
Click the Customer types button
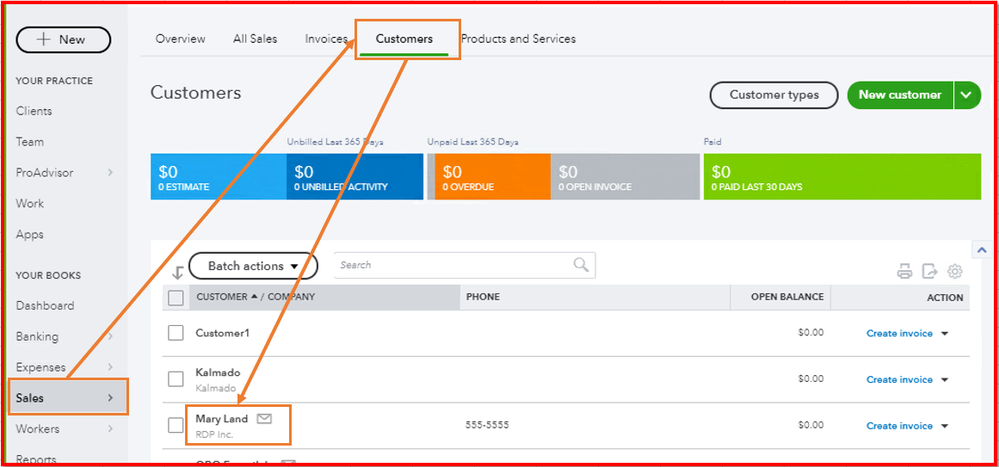774,95
